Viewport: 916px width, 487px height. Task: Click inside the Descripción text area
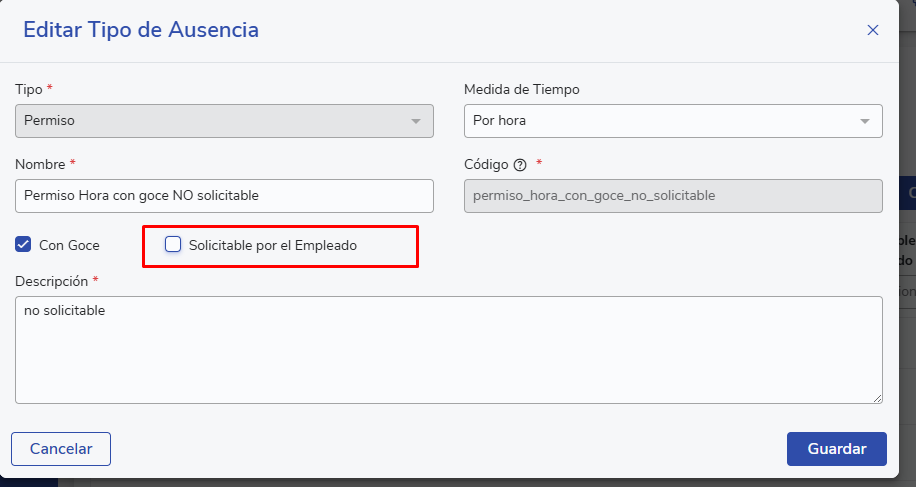pyautogui.click(x=448, y=350)
